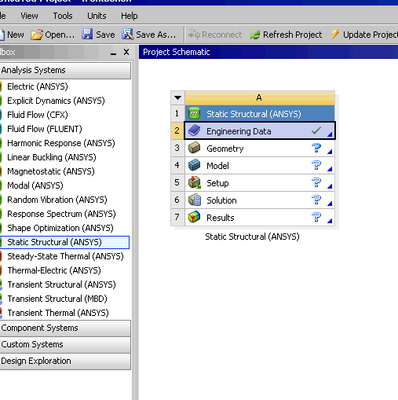Open Engineering Data cell corner triangle
The width and height of the screenshot is (398, 400).
[x=330, y=134]
